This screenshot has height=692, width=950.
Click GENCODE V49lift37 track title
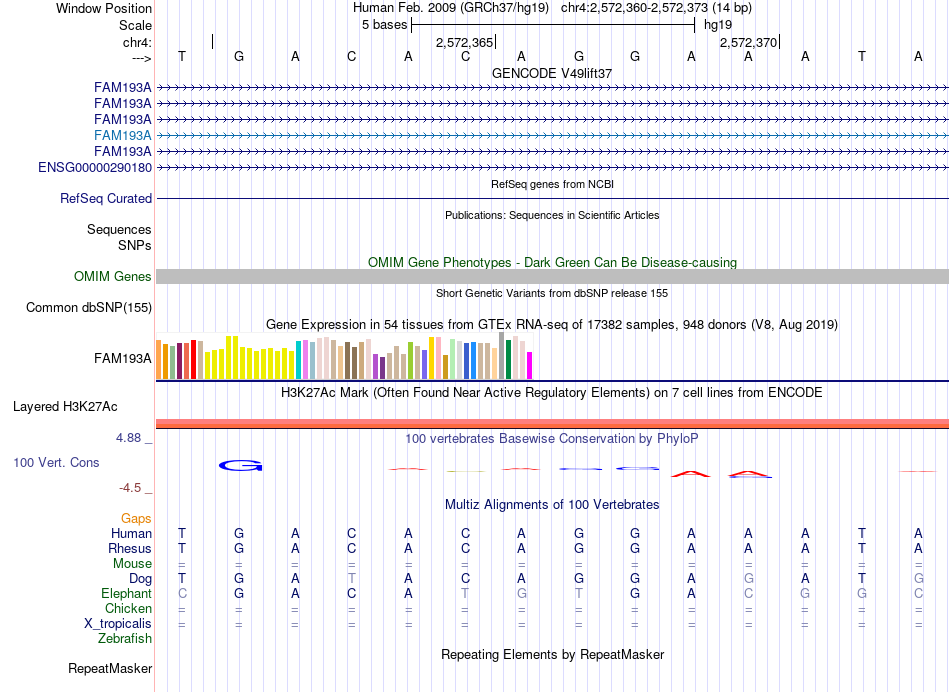(x=552, y=73)
